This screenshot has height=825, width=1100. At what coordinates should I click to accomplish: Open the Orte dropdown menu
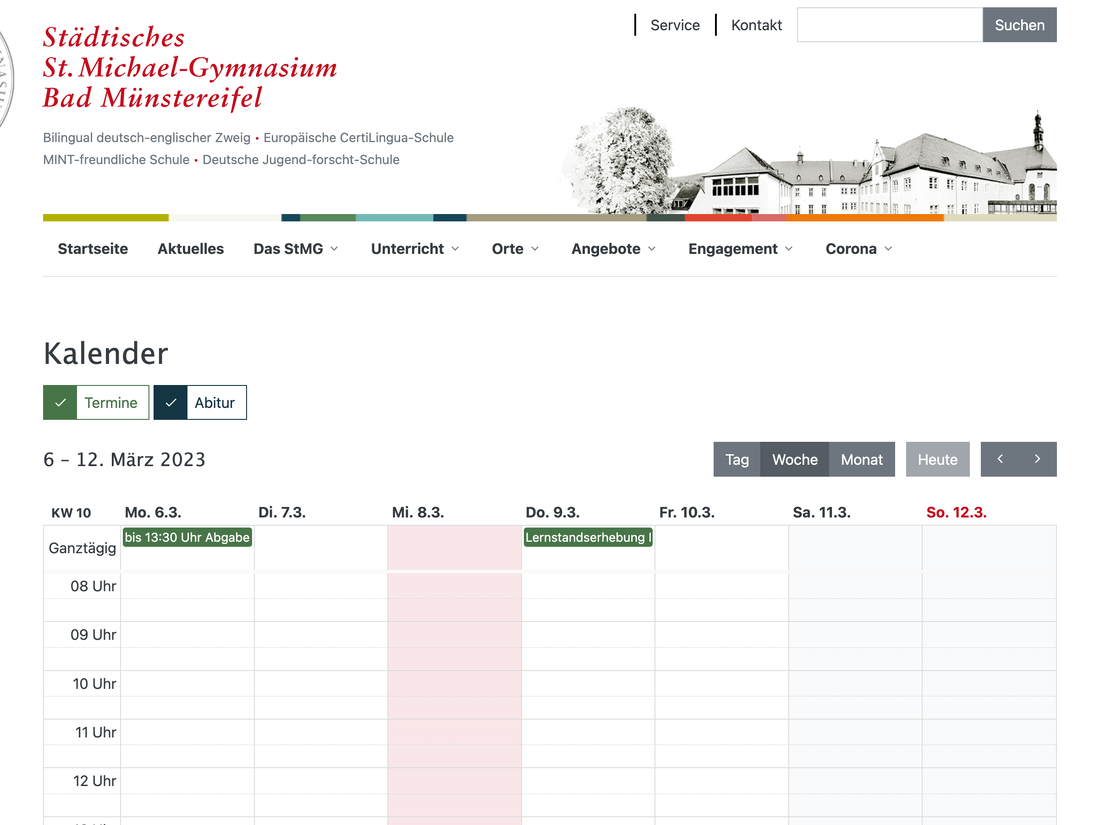[x=515, y=249]
